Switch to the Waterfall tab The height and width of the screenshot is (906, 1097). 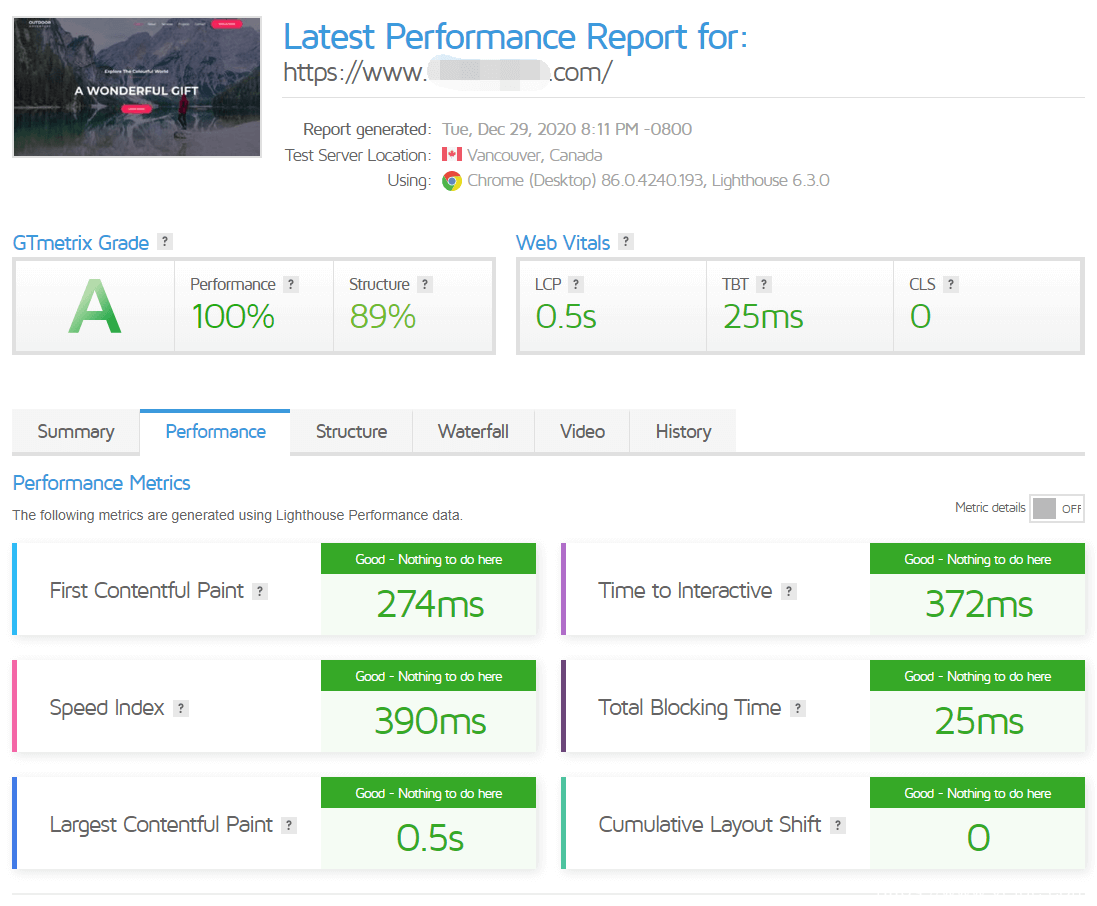tap(473, 431)
